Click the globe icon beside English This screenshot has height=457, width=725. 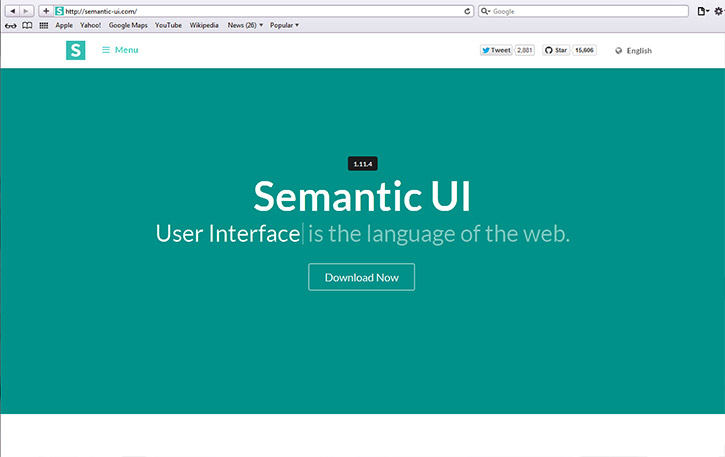coord(619,50)
